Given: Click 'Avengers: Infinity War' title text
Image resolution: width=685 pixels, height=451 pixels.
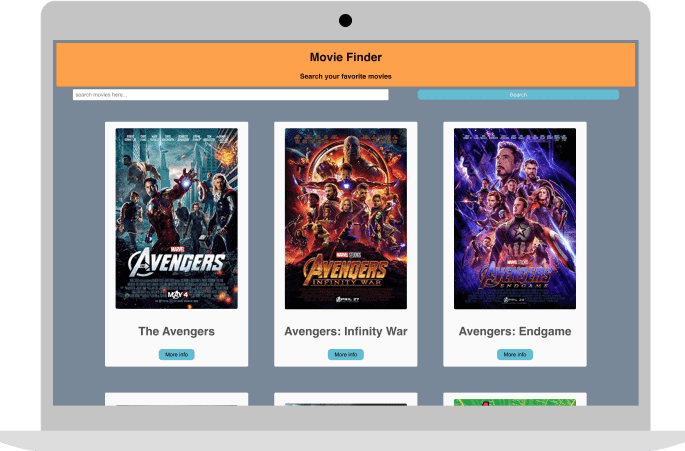Looking at the screenshot, I should (346, 331).
